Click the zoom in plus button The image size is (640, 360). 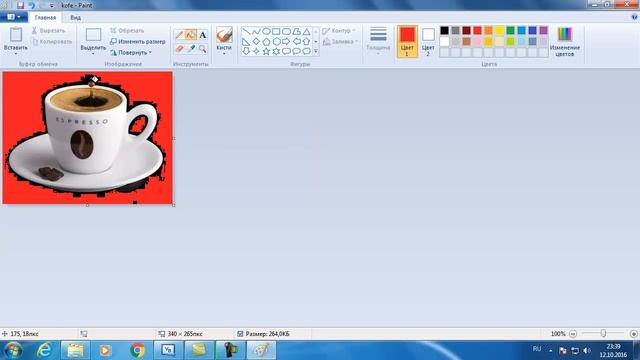tap(633, 334)
